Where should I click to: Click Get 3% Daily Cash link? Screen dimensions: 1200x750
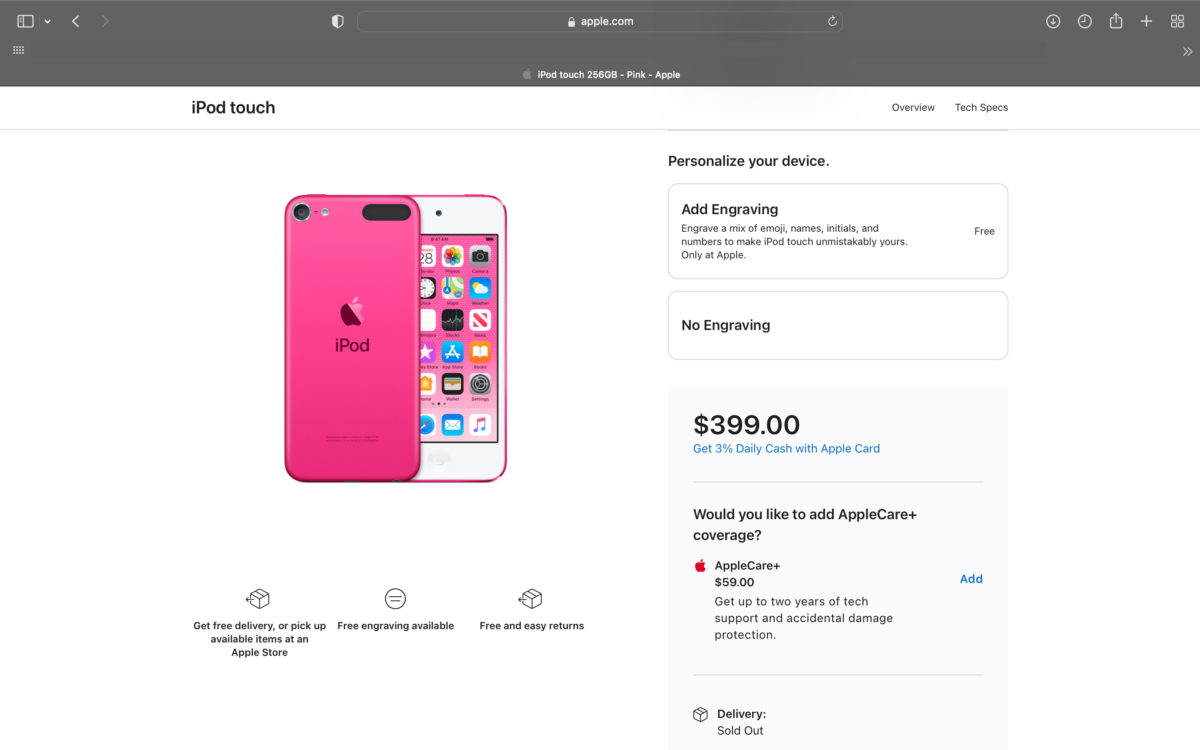pyautogui.click(x=786, y=449)
